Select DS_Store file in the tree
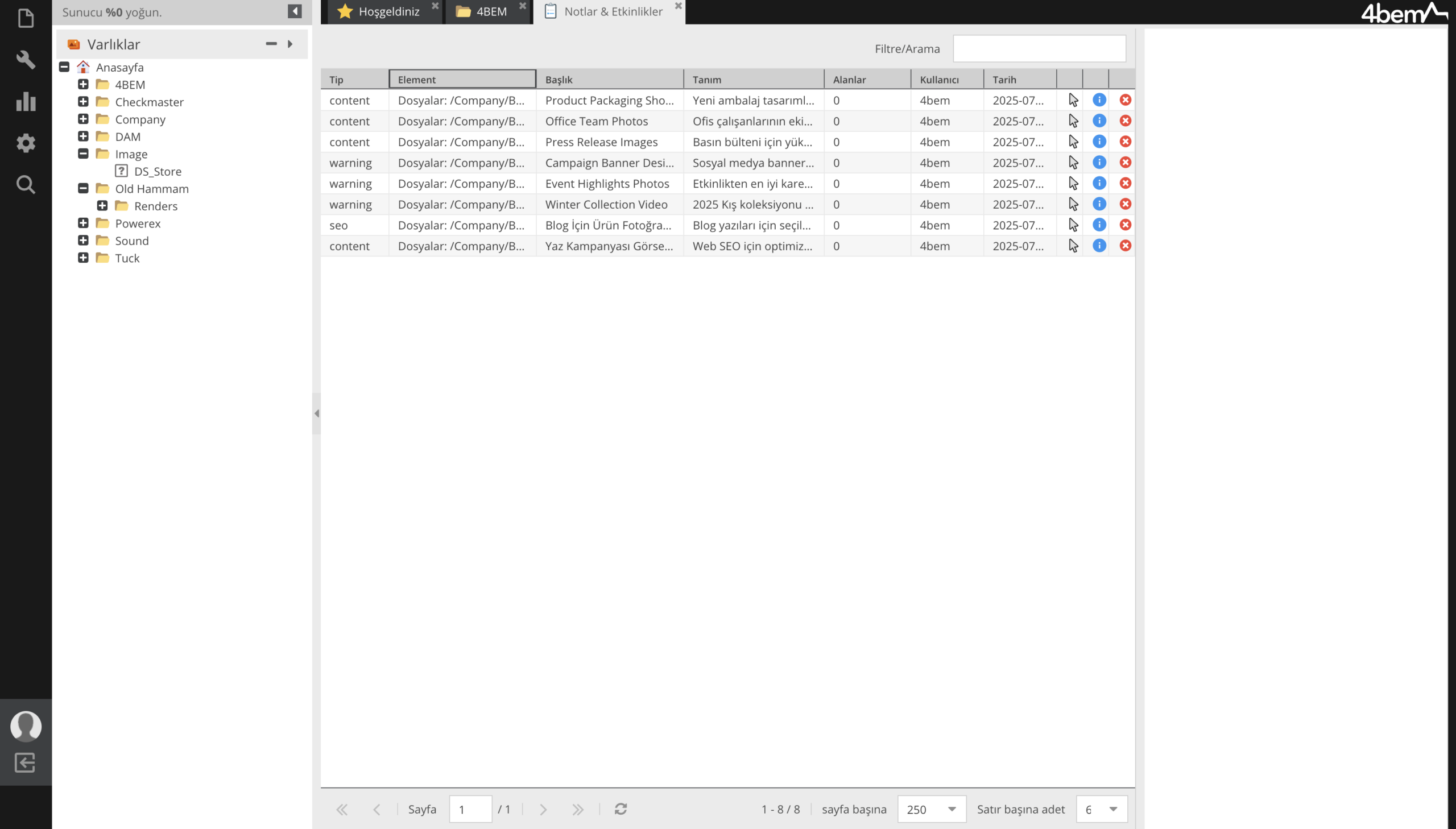Screen dimensions: 1456x829 (158, 171)
